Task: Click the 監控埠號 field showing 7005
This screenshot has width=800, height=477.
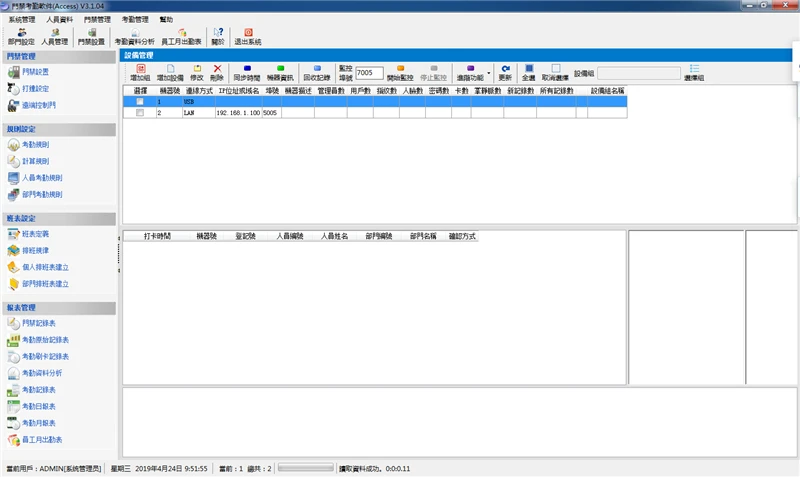Action: 369,73
